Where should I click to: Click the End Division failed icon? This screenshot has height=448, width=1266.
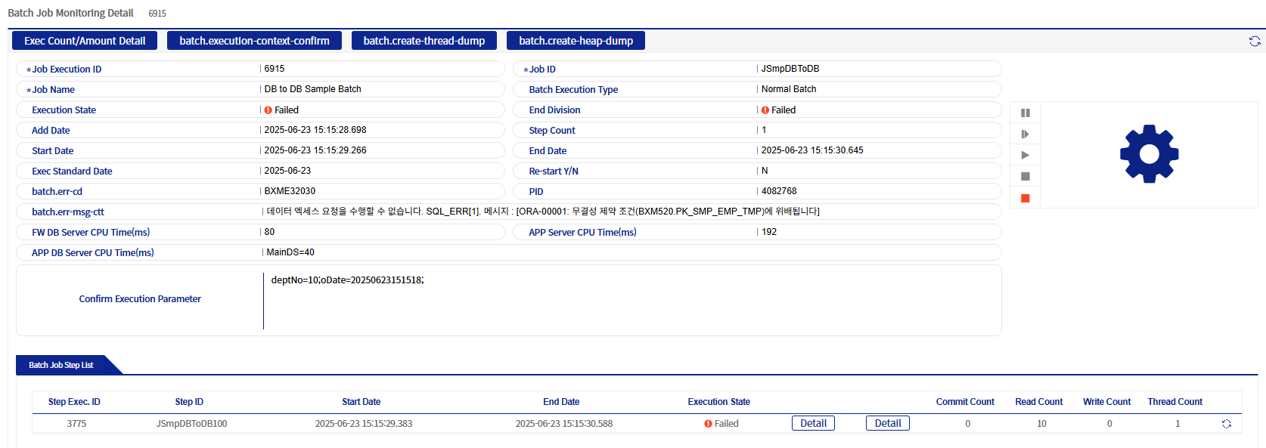coord(765,110)
